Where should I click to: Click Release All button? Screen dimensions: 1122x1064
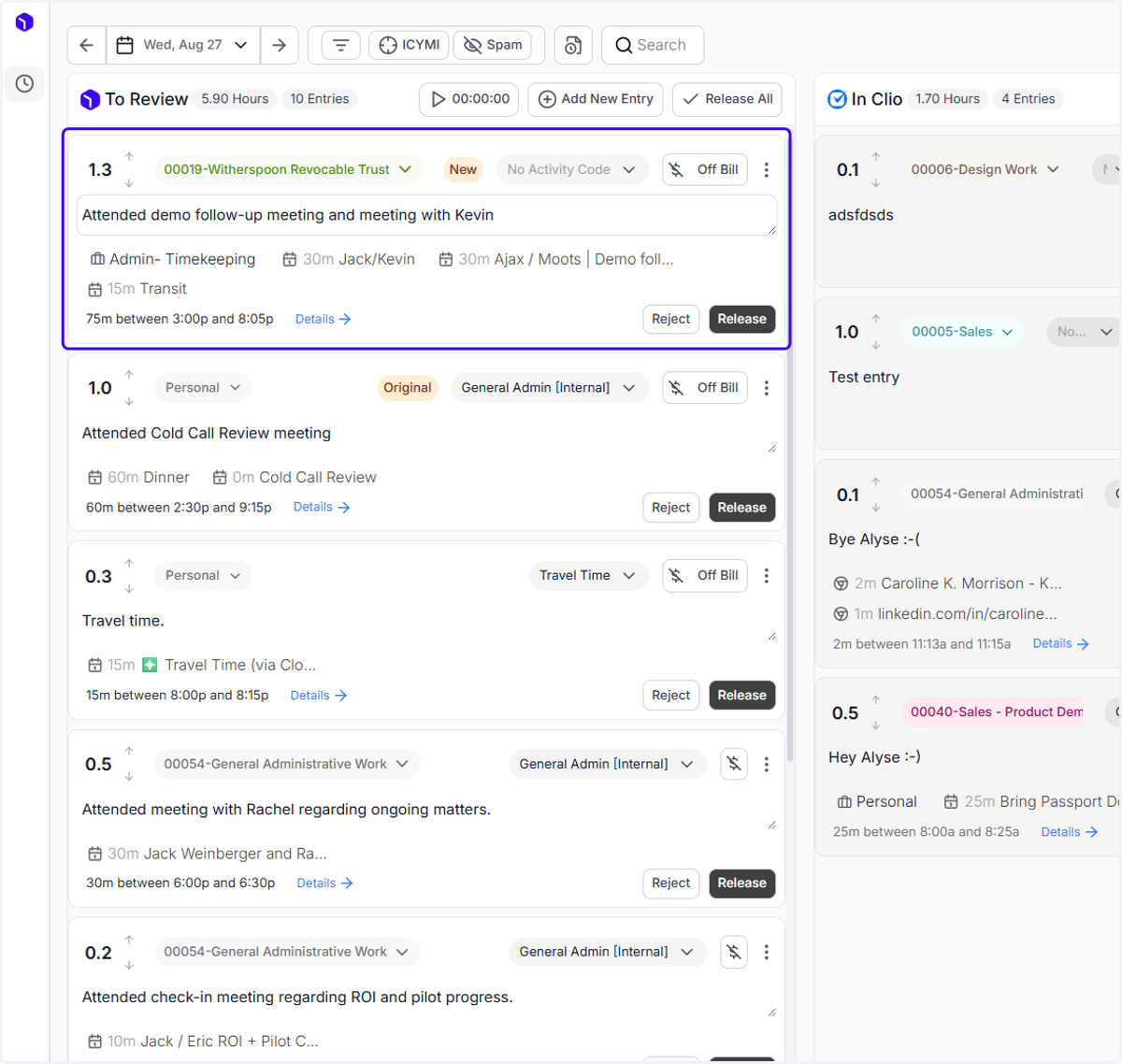tap(727, 99)
